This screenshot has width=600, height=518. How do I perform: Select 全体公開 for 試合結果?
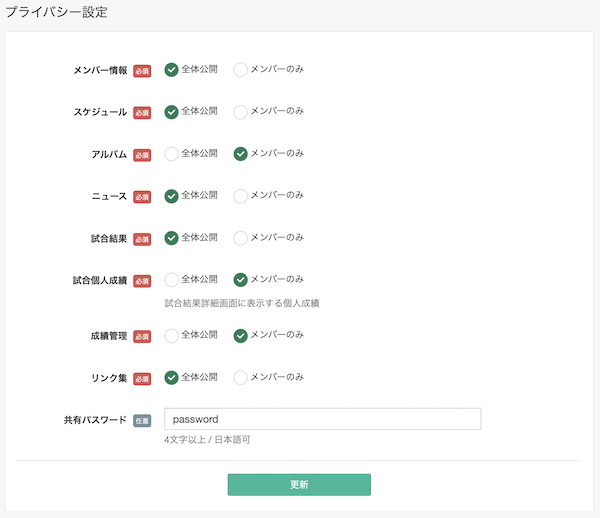(172, 238)
